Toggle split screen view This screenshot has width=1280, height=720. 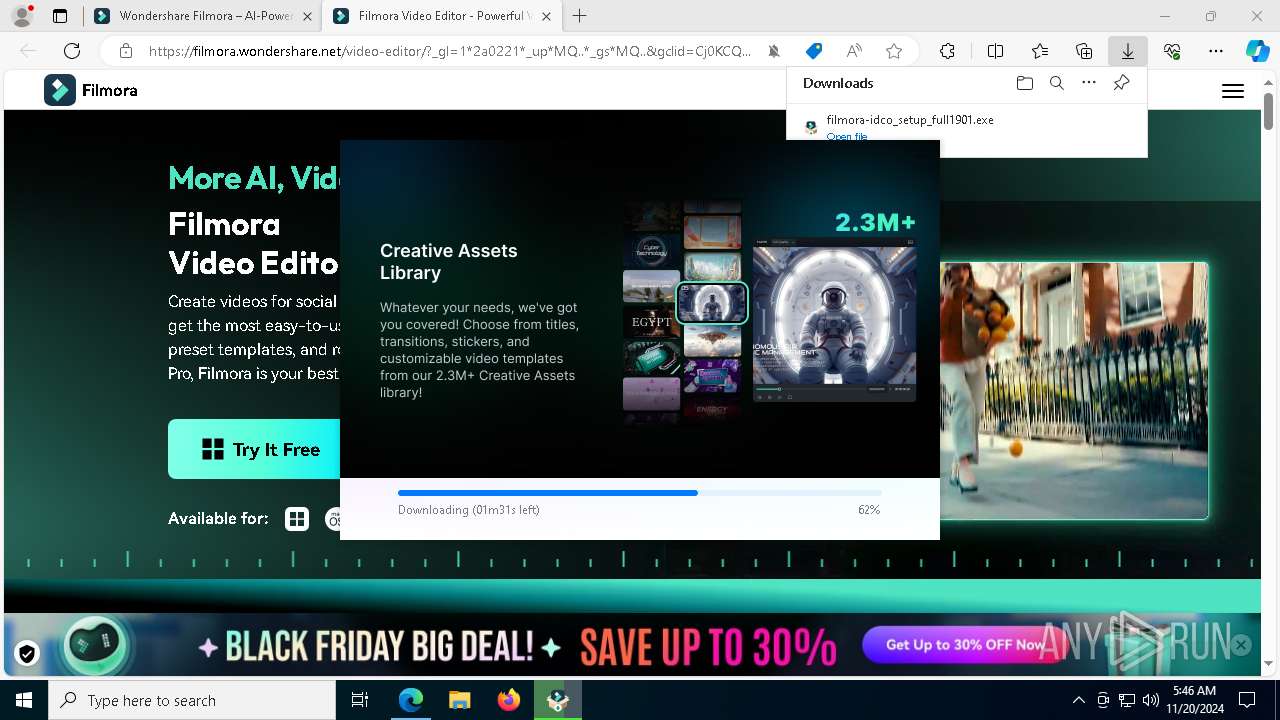click(996, 51)
